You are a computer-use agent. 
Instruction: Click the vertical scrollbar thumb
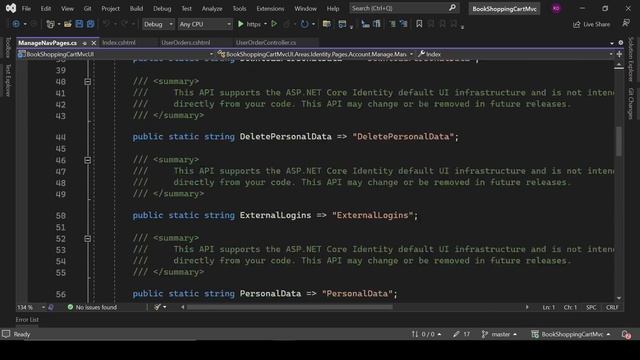click(619, 141)
